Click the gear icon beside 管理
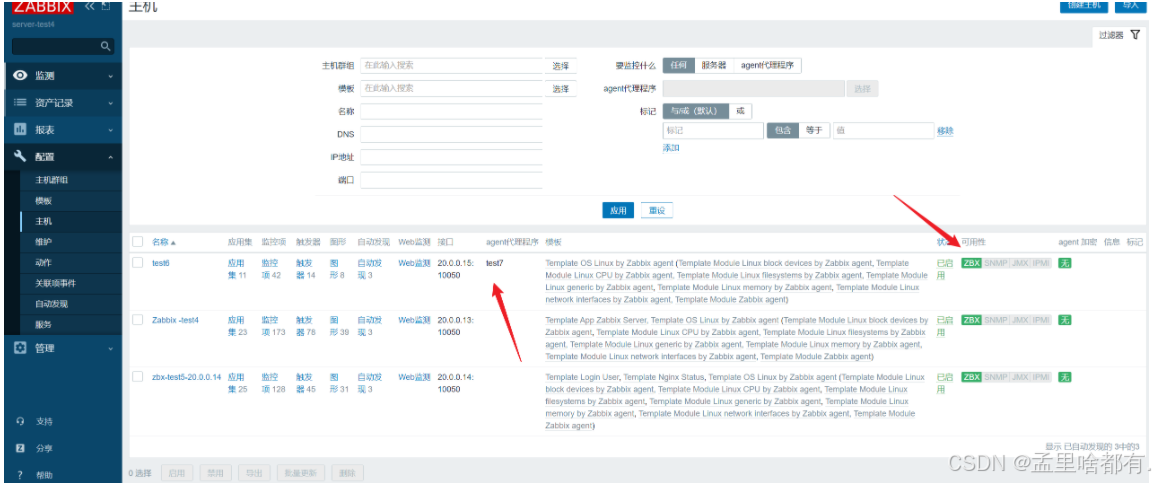This screenshot has height=483, width=1156. click(x=20, y=347)
